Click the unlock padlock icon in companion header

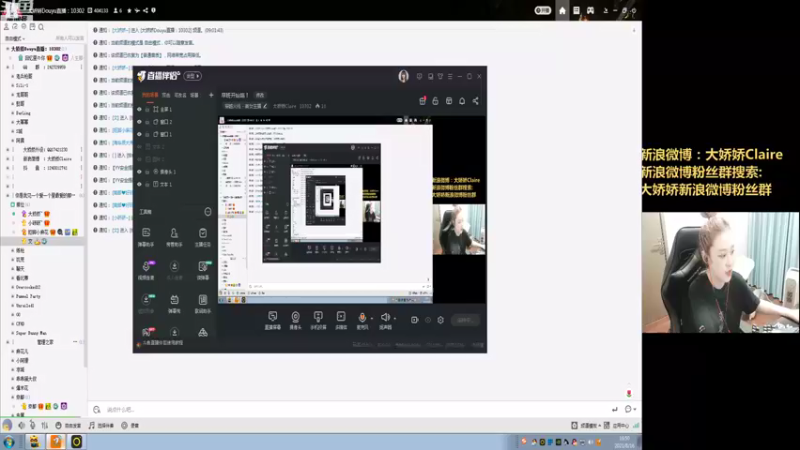(435, 101)
